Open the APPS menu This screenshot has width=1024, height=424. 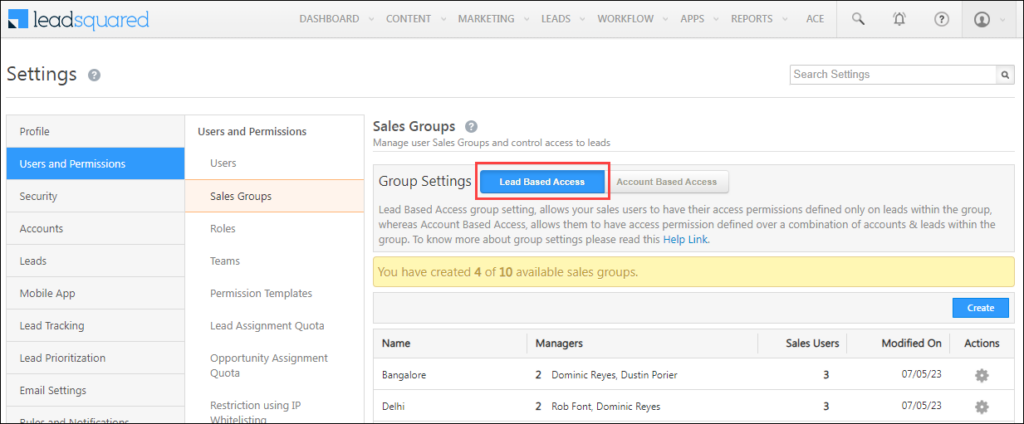point(692,19)
